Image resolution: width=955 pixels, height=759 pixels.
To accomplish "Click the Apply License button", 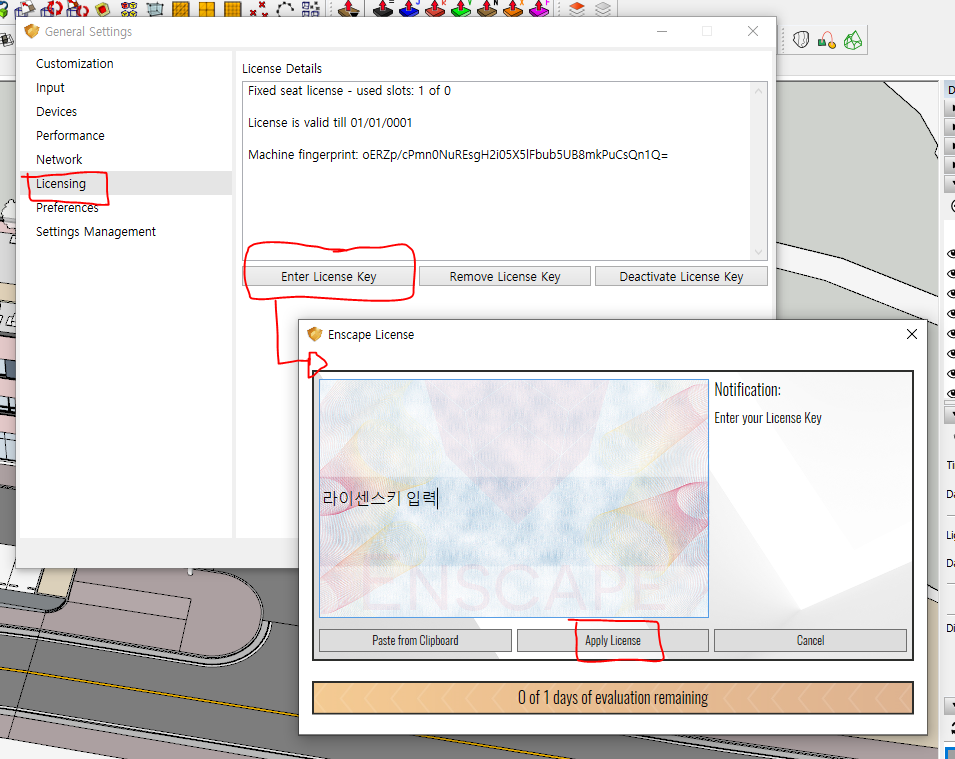I will click(613, 641).
